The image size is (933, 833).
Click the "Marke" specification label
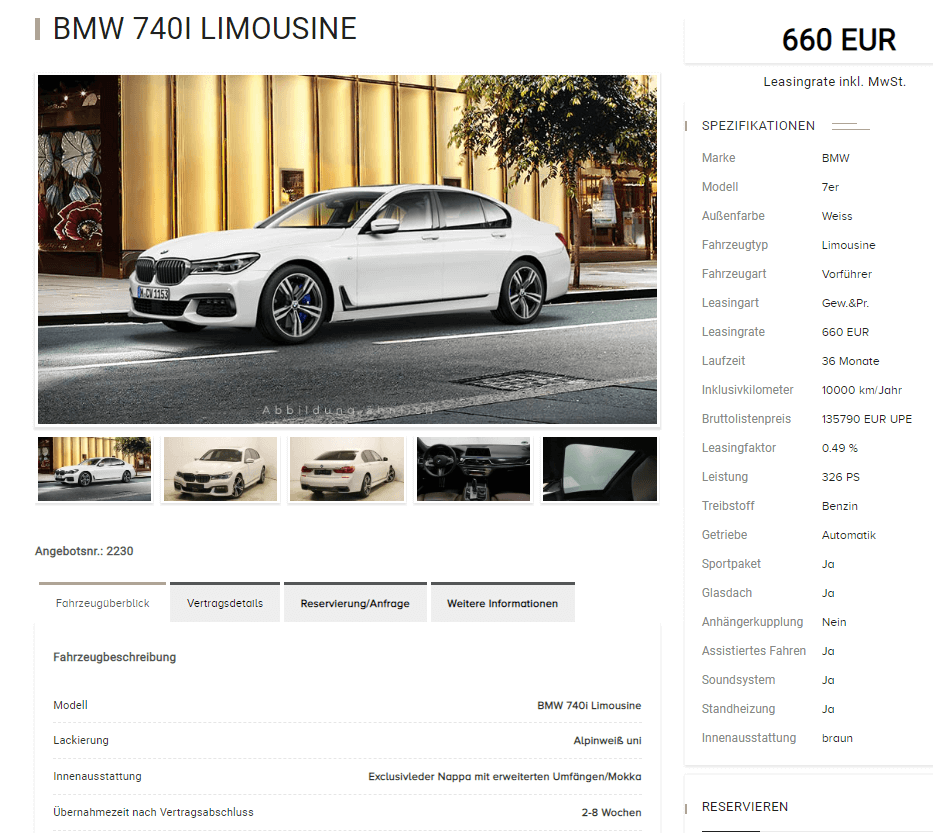click(718, 158)
